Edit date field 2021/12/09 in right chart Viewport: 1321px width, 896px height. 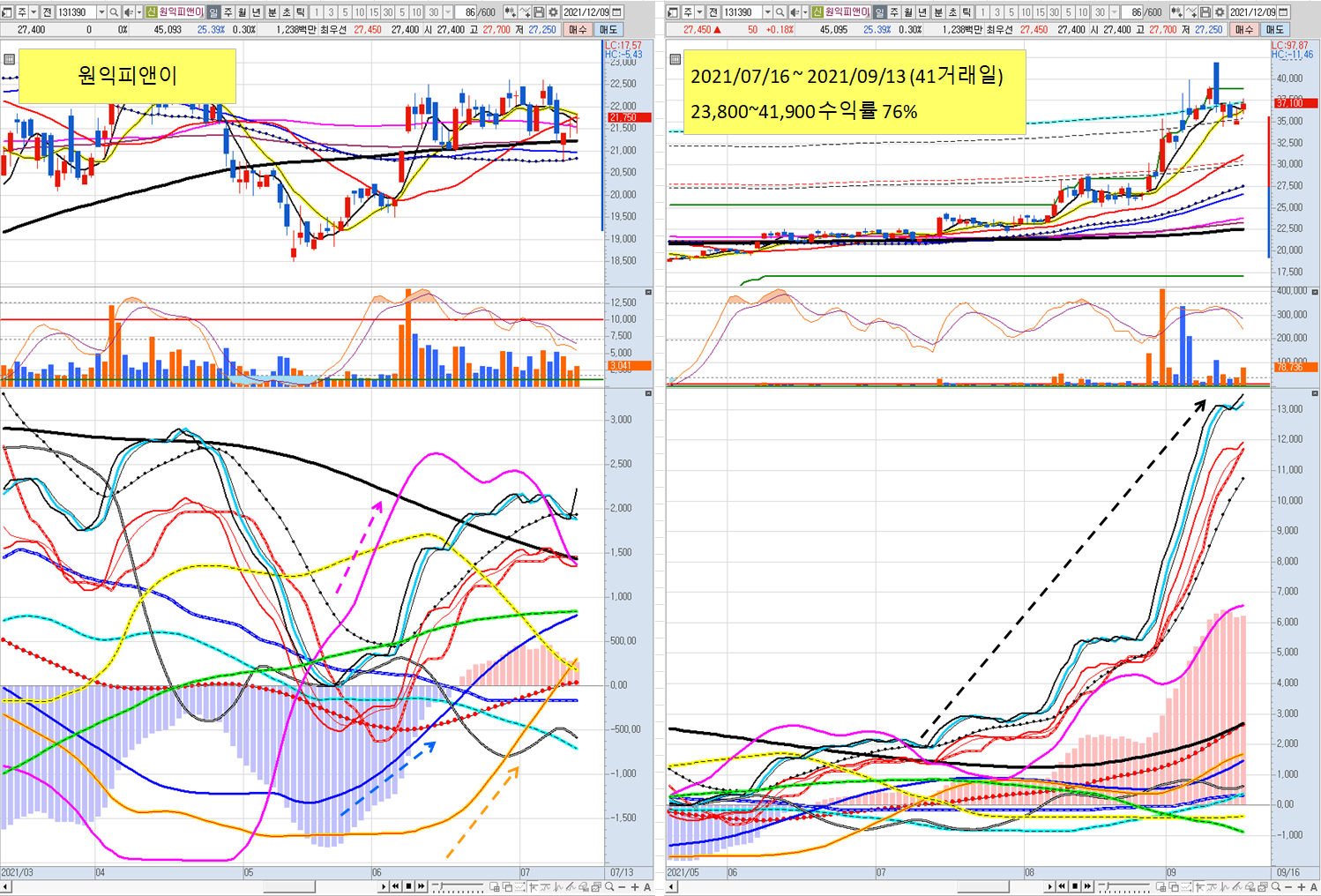(x=1251, y=12)
